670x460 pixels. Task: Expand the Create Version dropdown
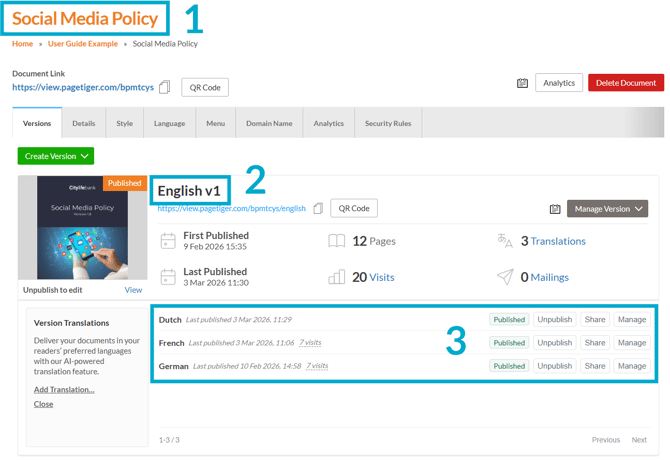[x=56, y=156]
